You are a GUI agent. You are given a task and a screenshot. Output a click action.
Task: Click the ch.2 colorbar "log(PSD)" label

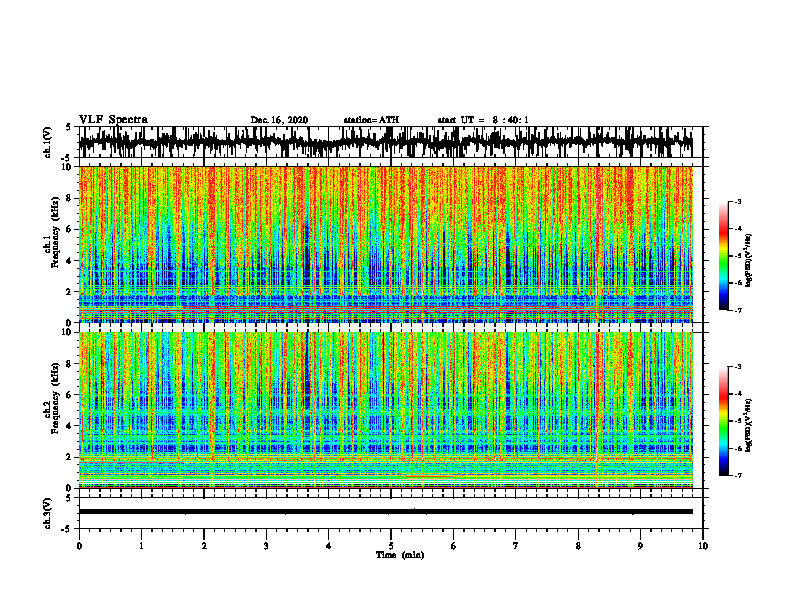[x=749, y=425]
